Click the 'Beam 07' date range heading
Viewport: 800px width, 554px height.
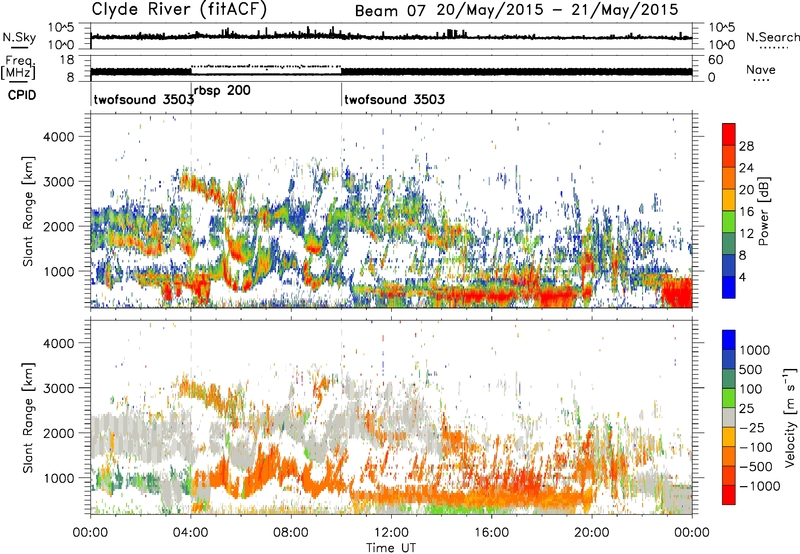point(516,10)
